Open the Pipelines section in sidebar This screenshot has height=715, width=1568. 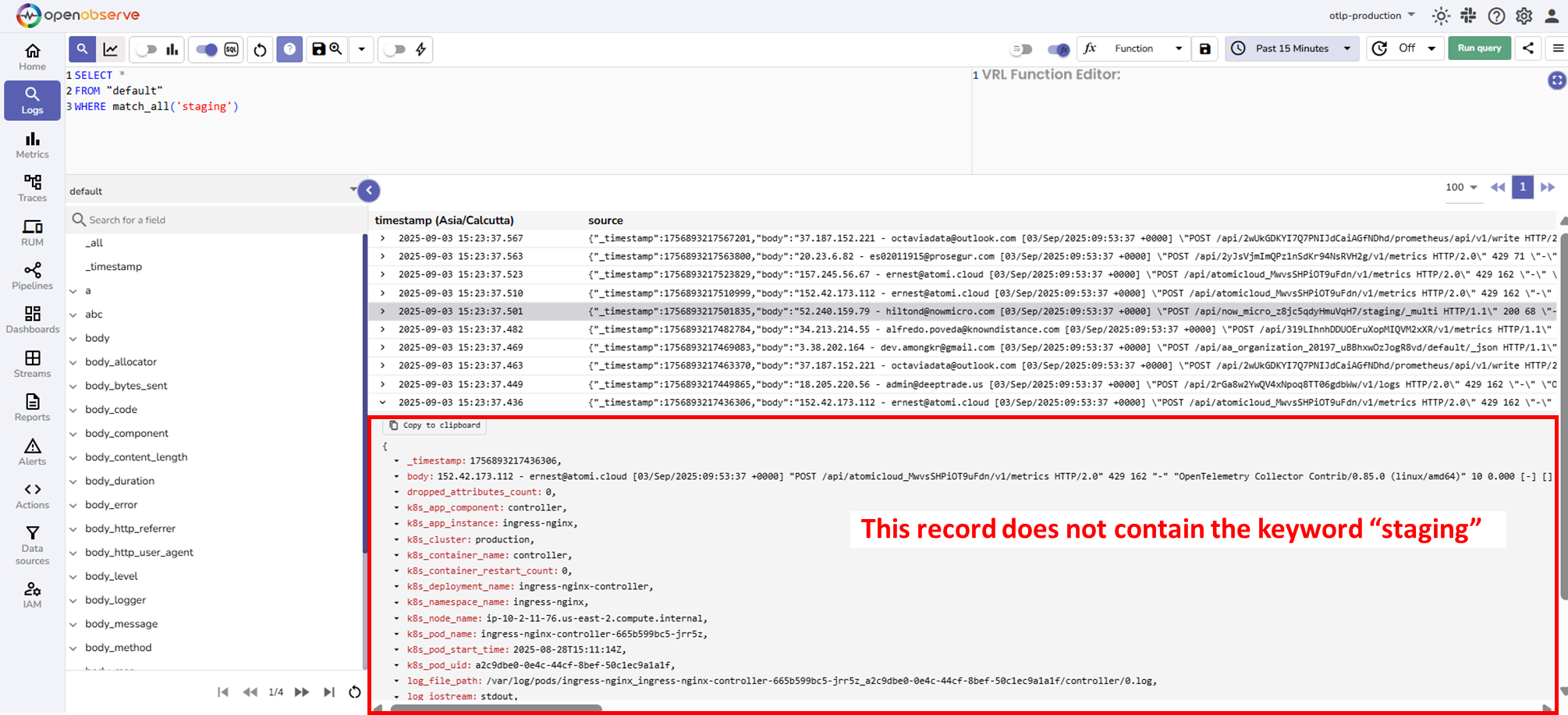click(x=32, y=276)
